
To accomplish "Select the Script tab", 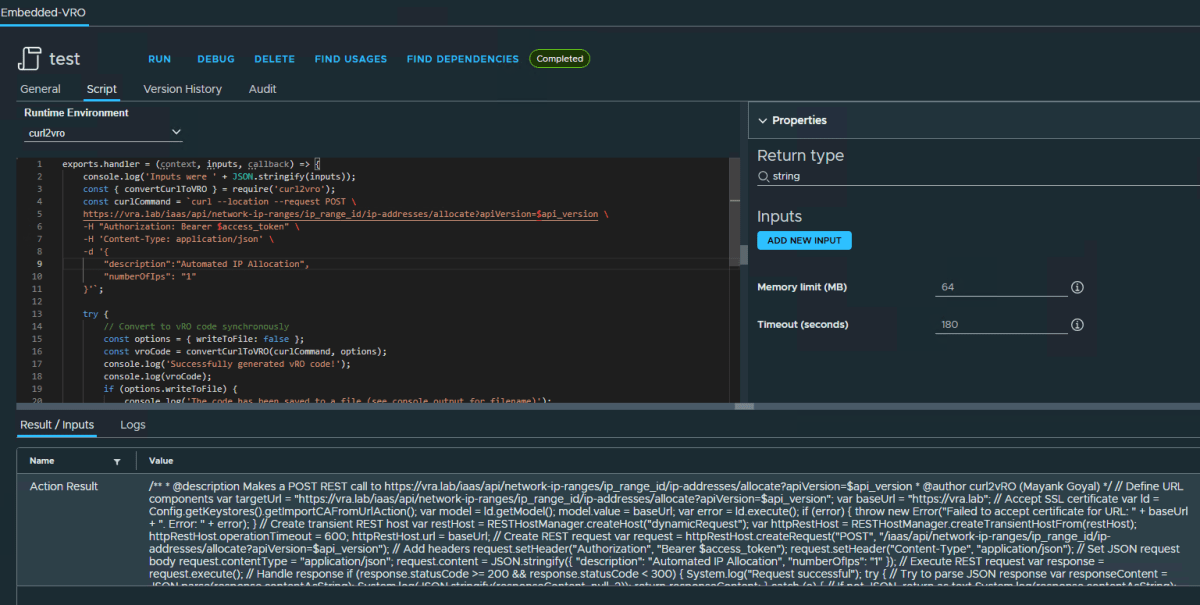I will 102,89.
